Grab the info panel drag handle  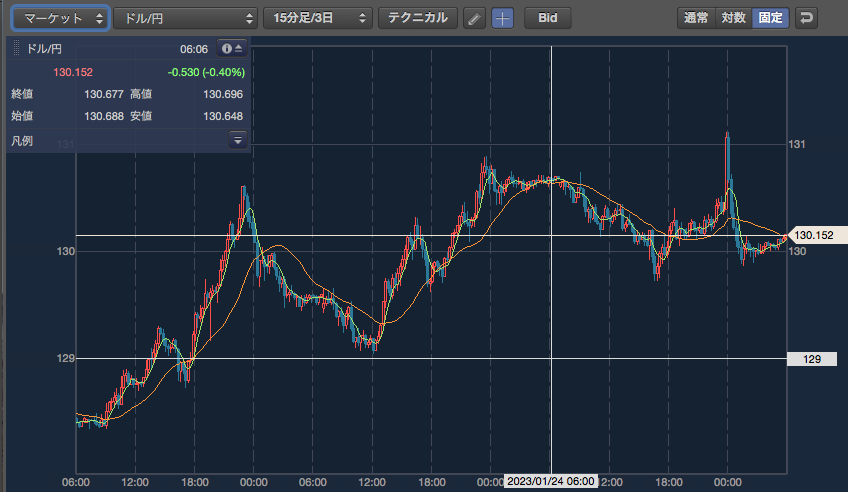coord(16,49)
